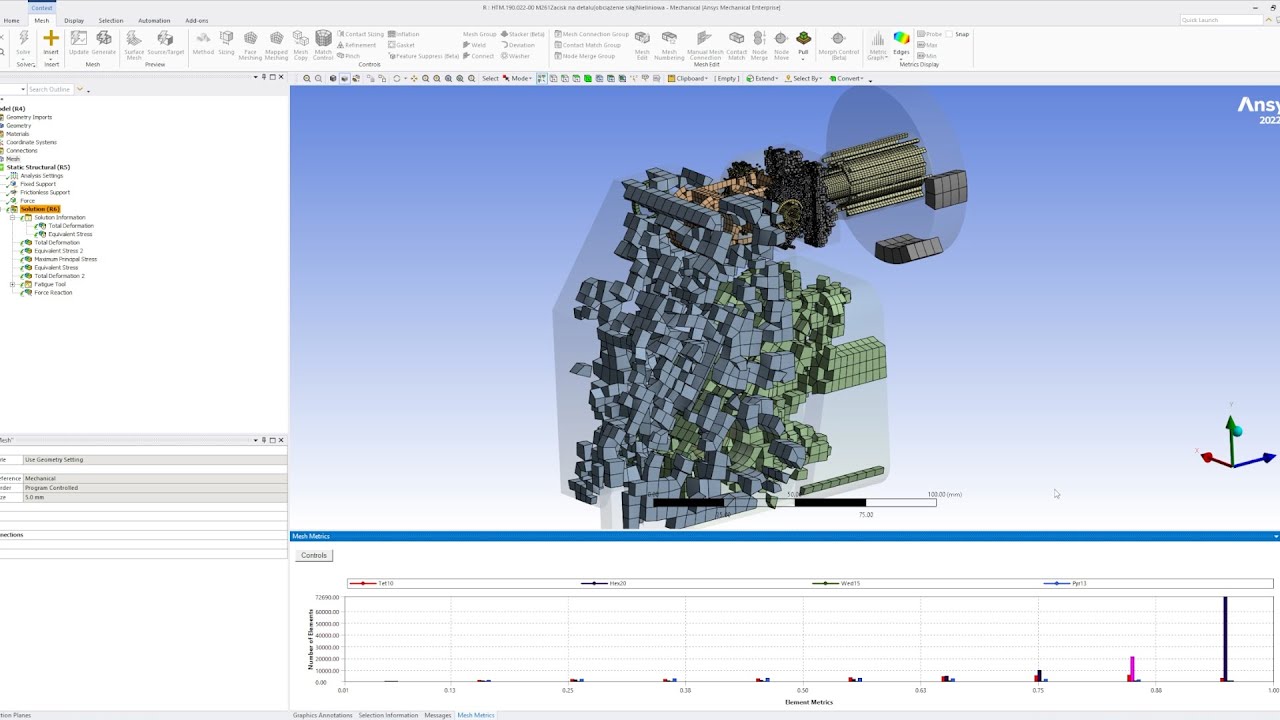Expand the Fatigue Tool tree node
Viewport: 1280px width, 720px height.
[x=13, y=285]
